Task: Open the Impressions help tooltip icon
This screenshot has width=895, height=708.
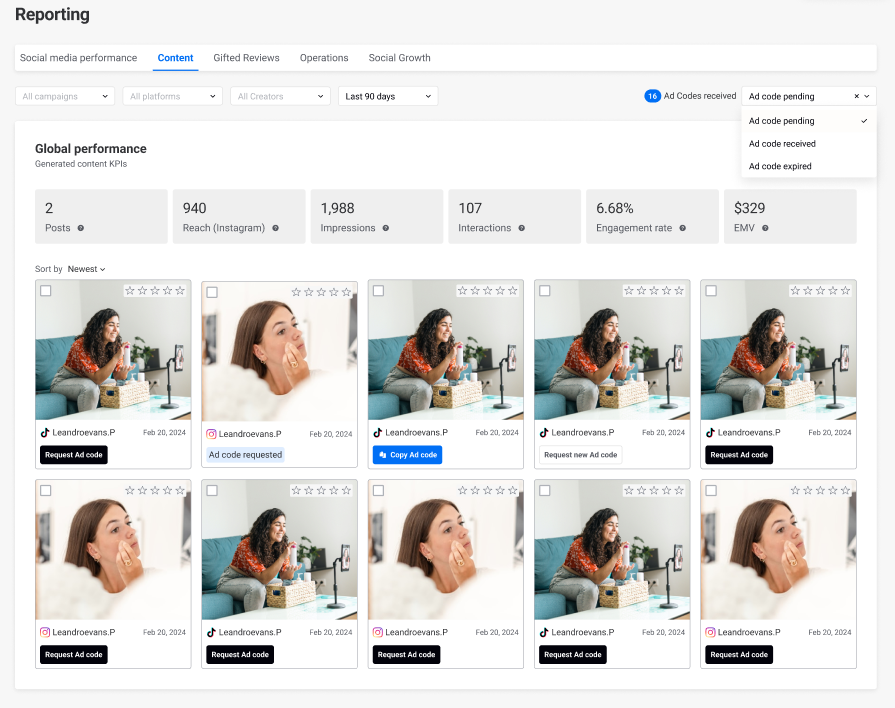Action: pyautogui.click(x=385, y=228)
